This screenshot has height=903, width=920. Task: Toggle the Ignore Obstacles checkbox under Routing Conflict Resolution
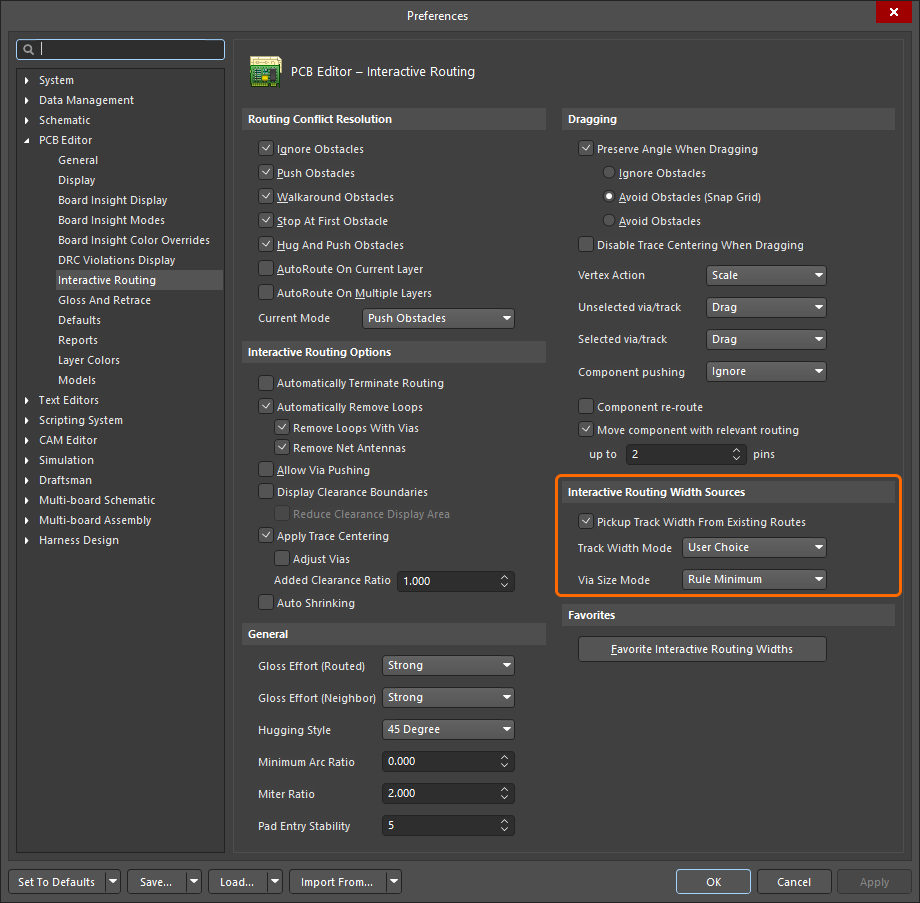(266, 148)
